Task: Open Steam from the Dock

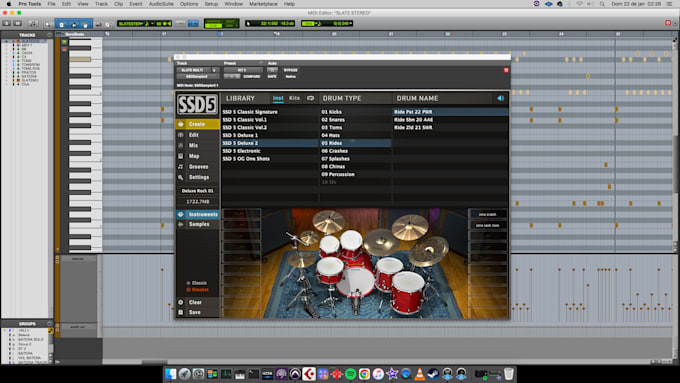Action: coord(433,374)
